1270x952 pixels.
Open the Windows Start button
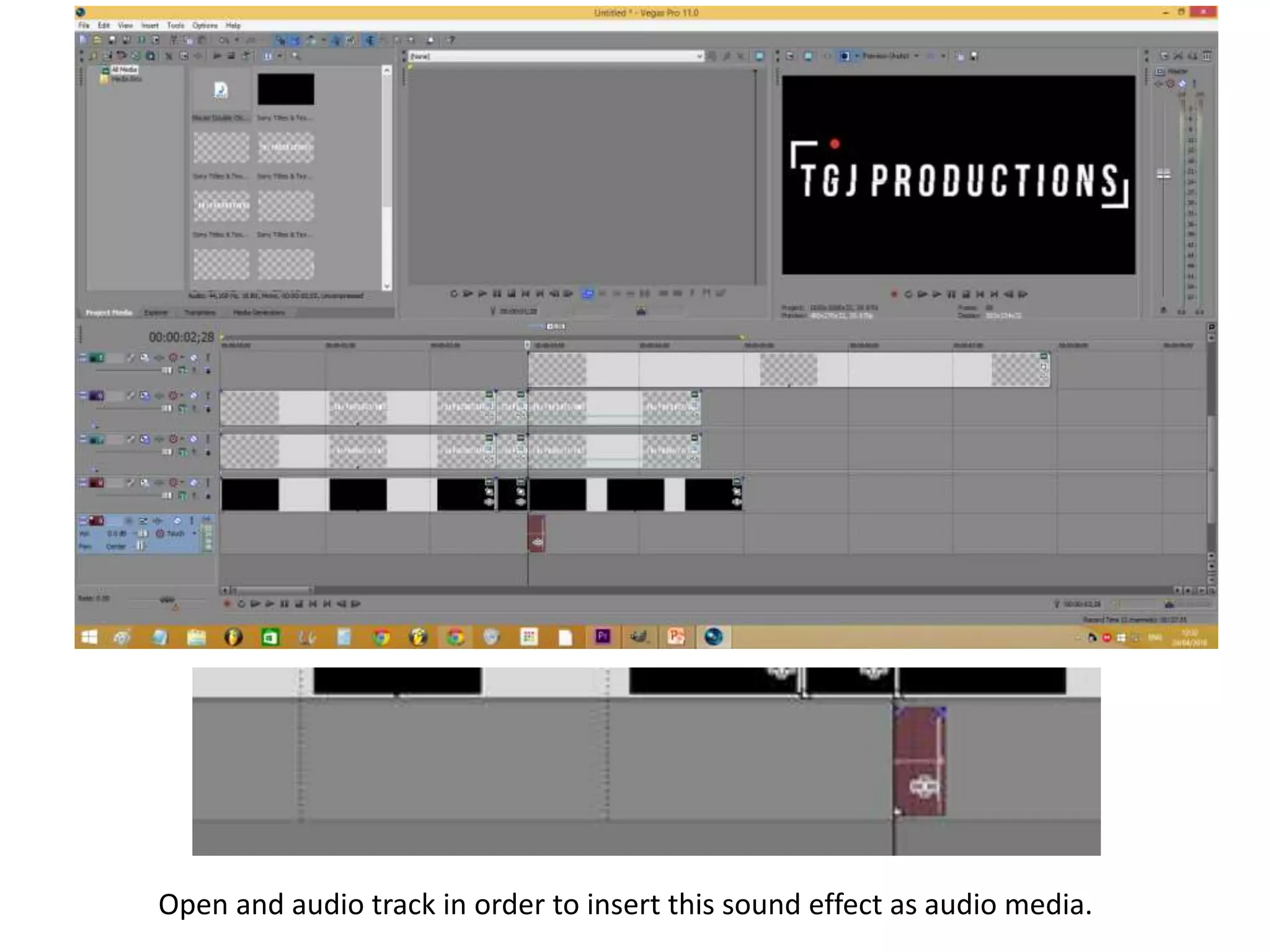[x=89, y=637]
